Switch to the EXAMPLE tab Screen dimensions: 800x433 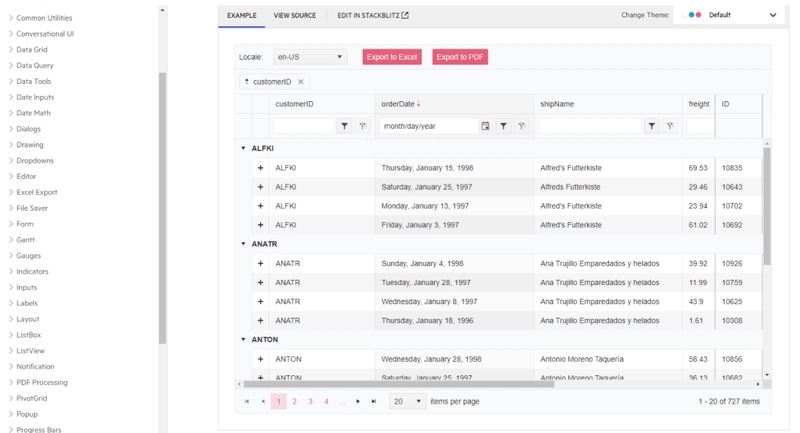[242, 15]
